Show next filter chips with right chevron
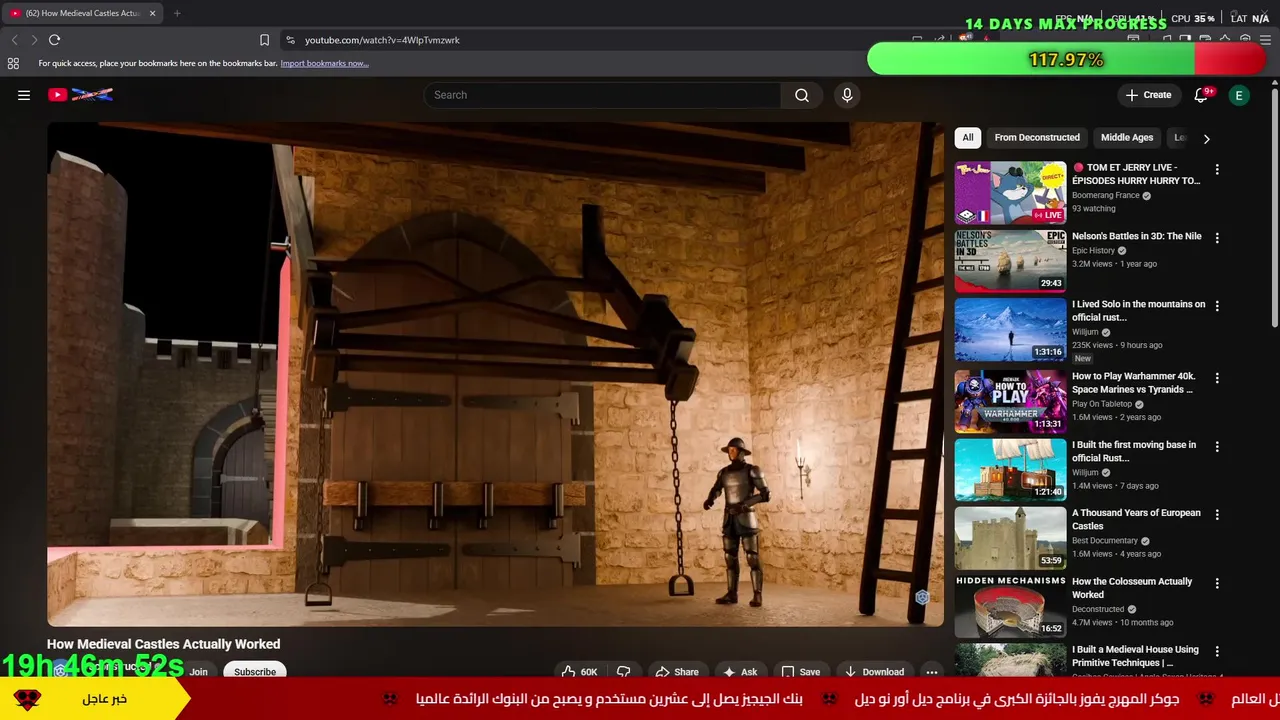Image resolution: width=1280 pixels, height=720 pixels. pos(1206,139)
